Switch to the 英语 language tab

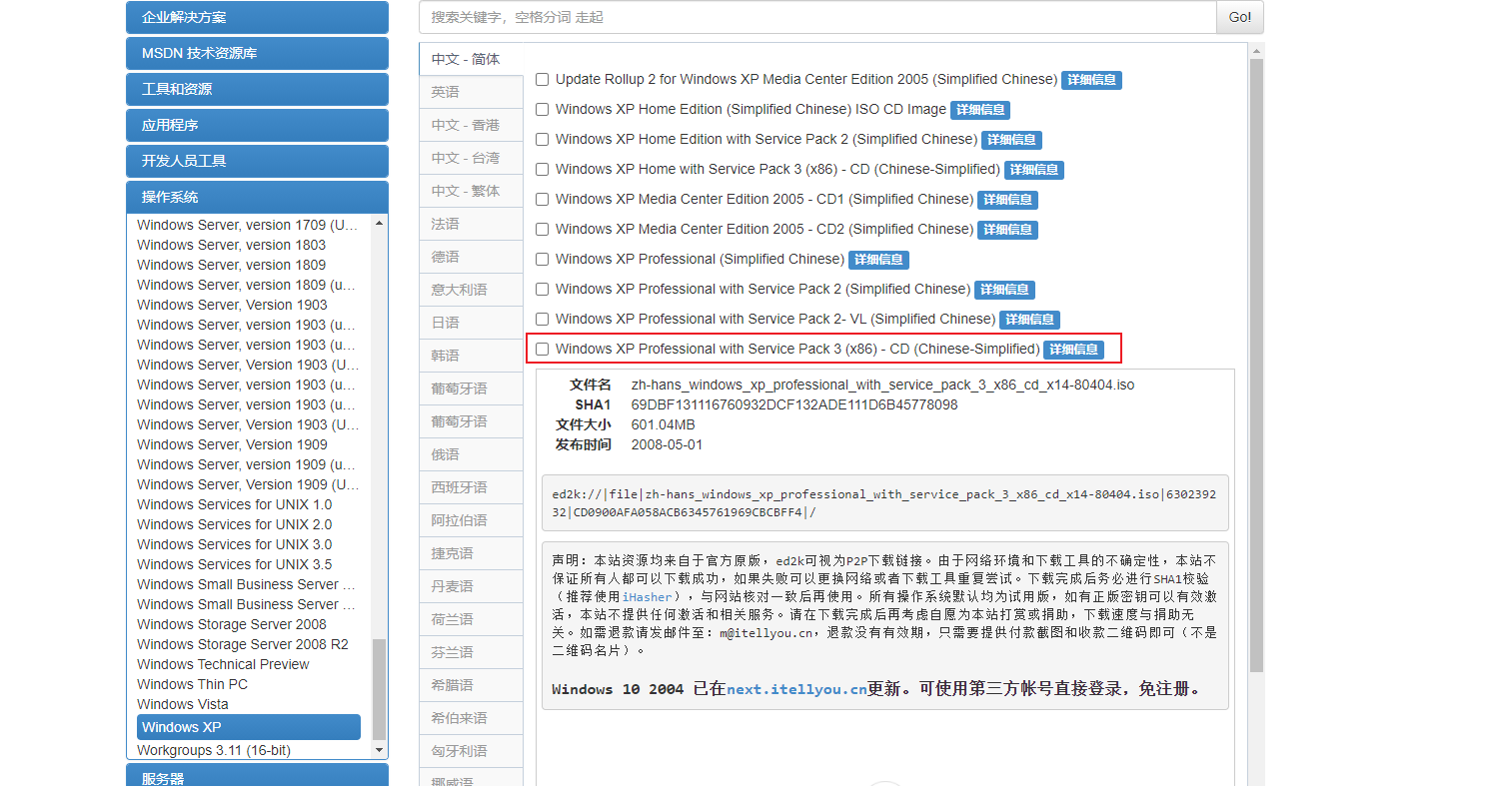point(471,92)
